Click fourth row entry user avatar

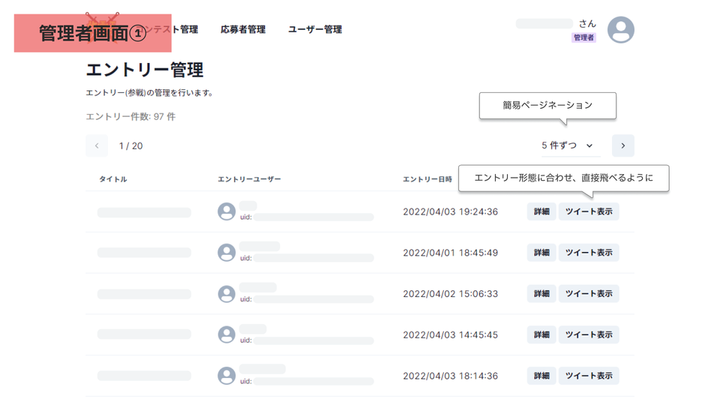(227, 335)
